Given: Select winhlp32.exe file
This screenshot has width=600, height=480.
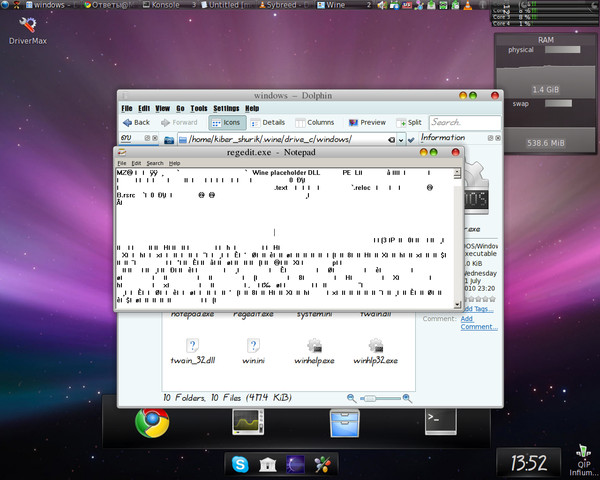Looking at the screenshot, I should click(x=375, y=351).
